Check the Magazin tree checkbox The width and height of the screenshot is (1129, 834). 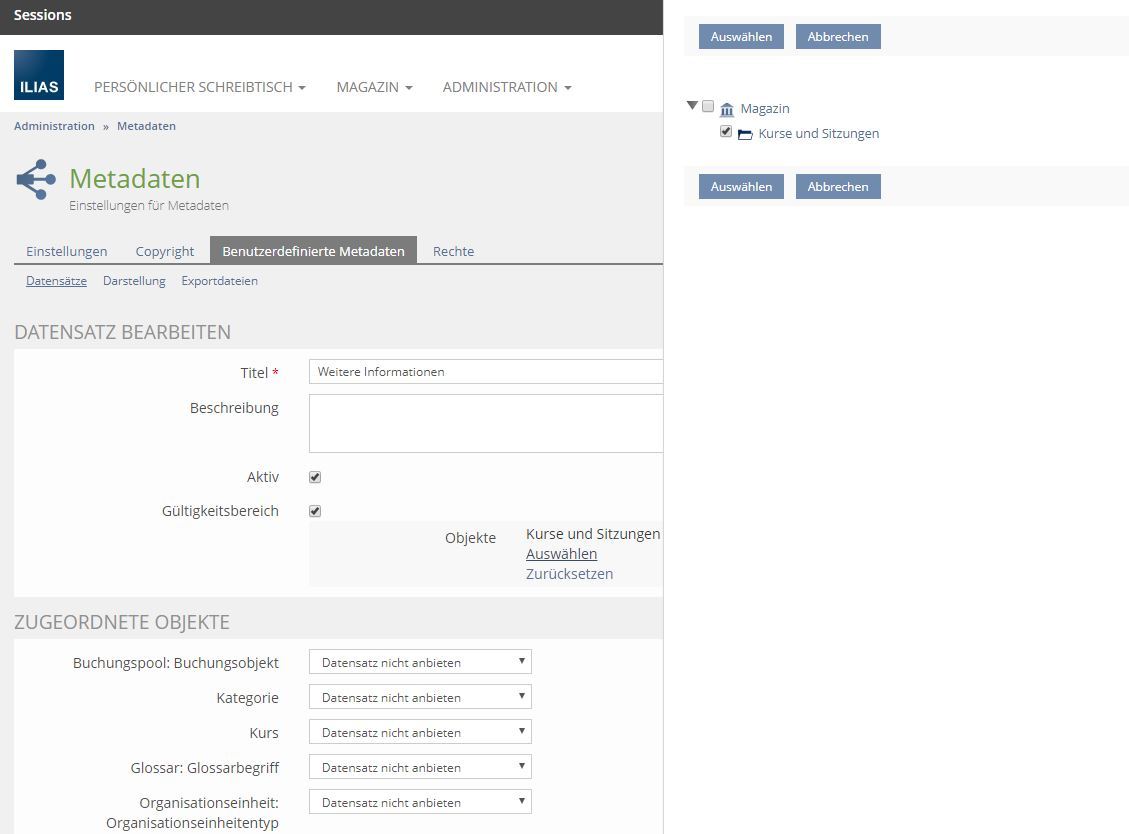tap(708, 107)
